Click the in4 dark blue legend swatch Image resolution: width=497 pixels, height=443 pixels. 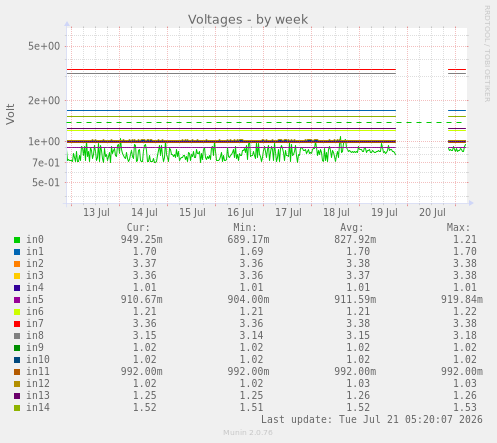coord(17,288)
